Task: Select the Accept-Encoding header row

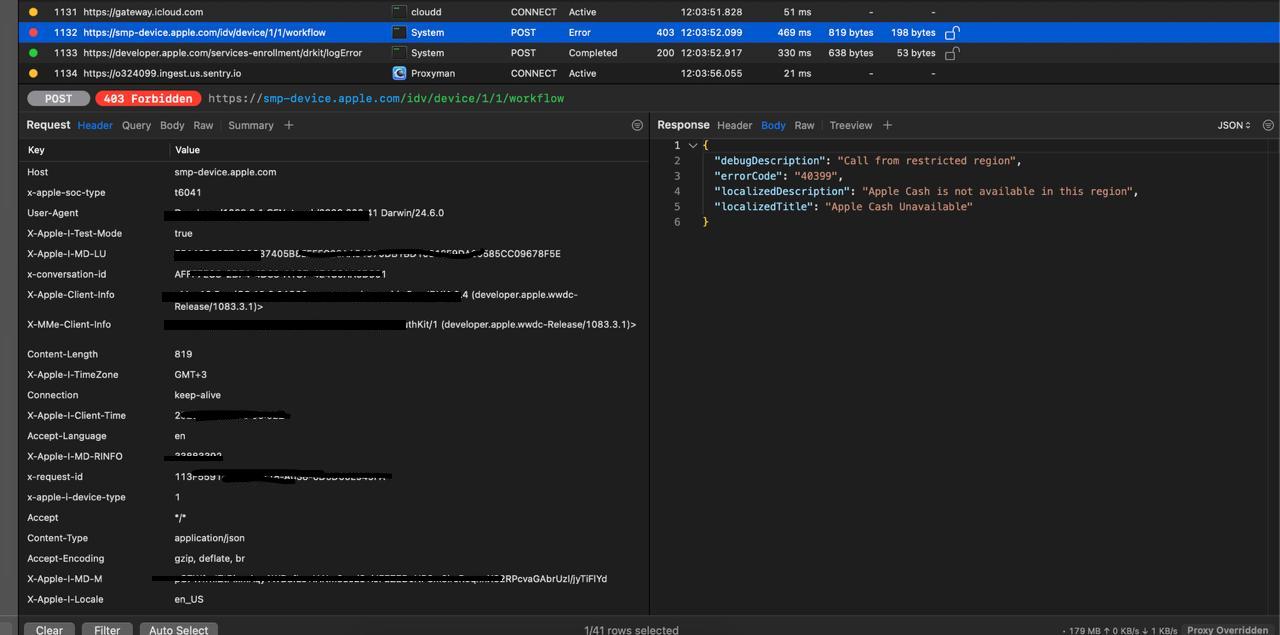Action: tap(333, 558)
